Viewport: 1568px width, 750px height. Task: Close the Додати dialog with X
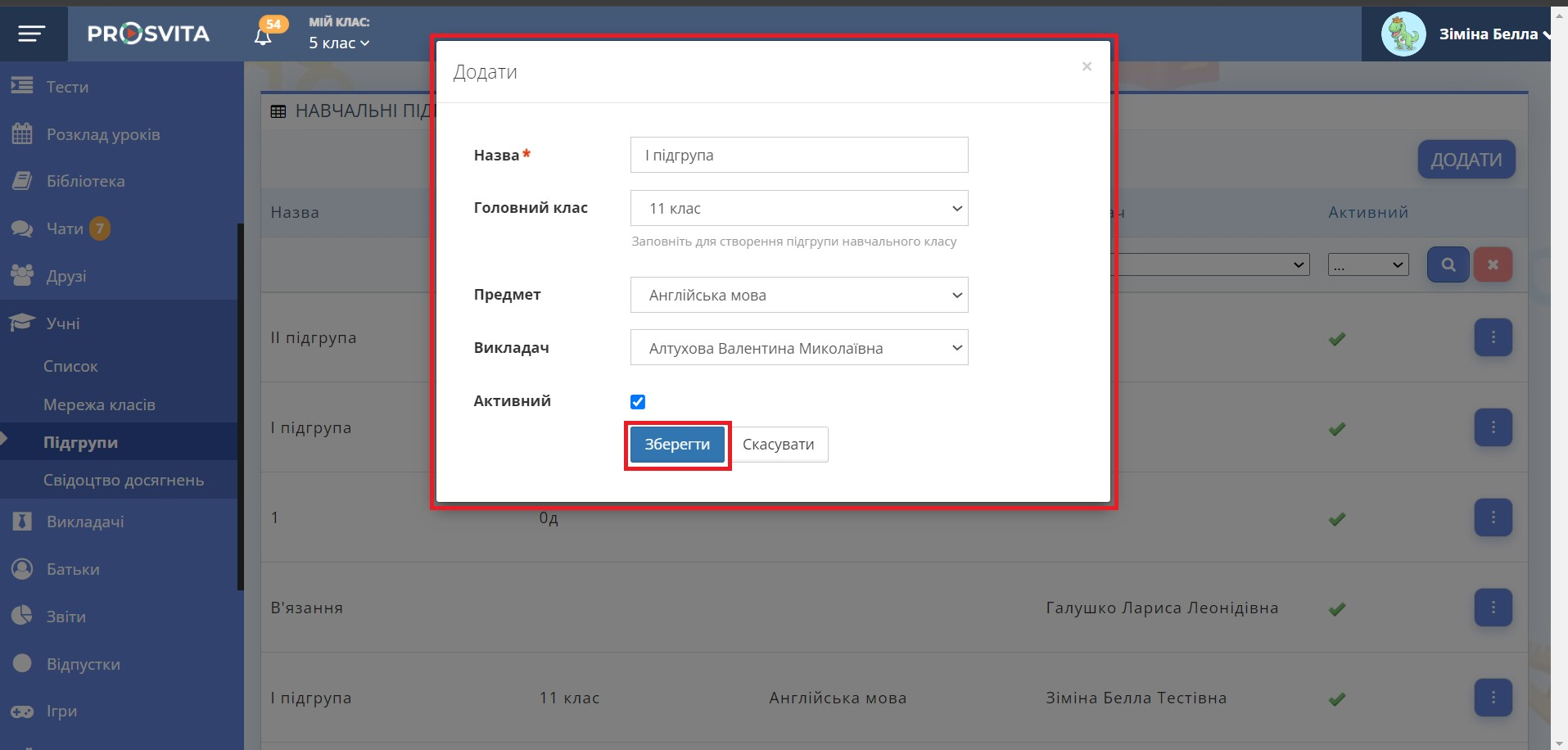tap(1087, 66)
